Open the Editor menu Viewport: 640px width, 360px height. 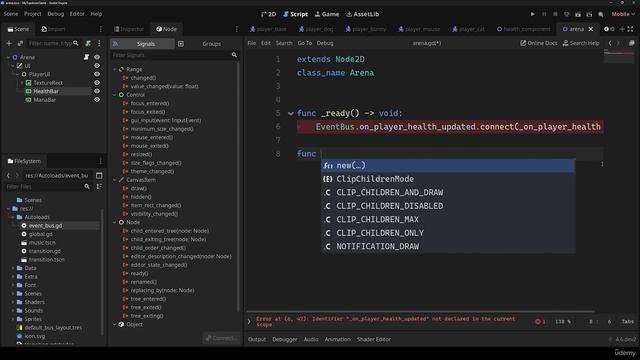(77, 14)
